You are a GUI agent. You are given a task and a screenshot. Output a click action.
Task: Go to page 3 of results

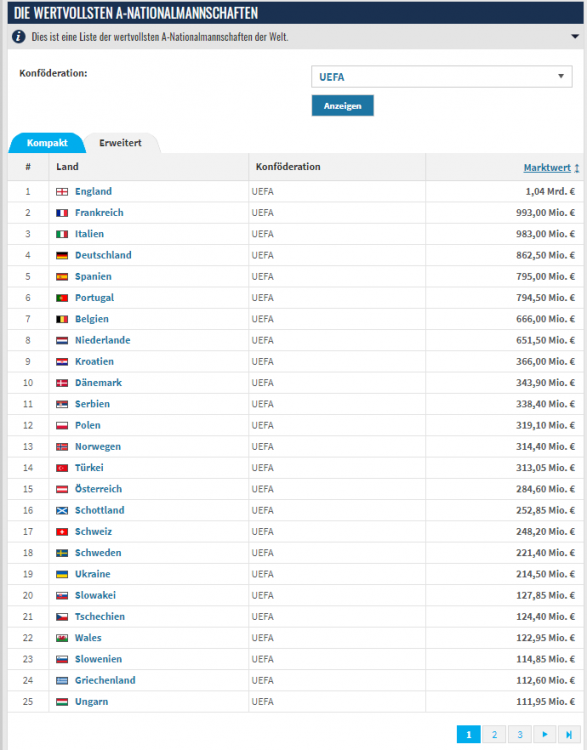tap(520, 734)
